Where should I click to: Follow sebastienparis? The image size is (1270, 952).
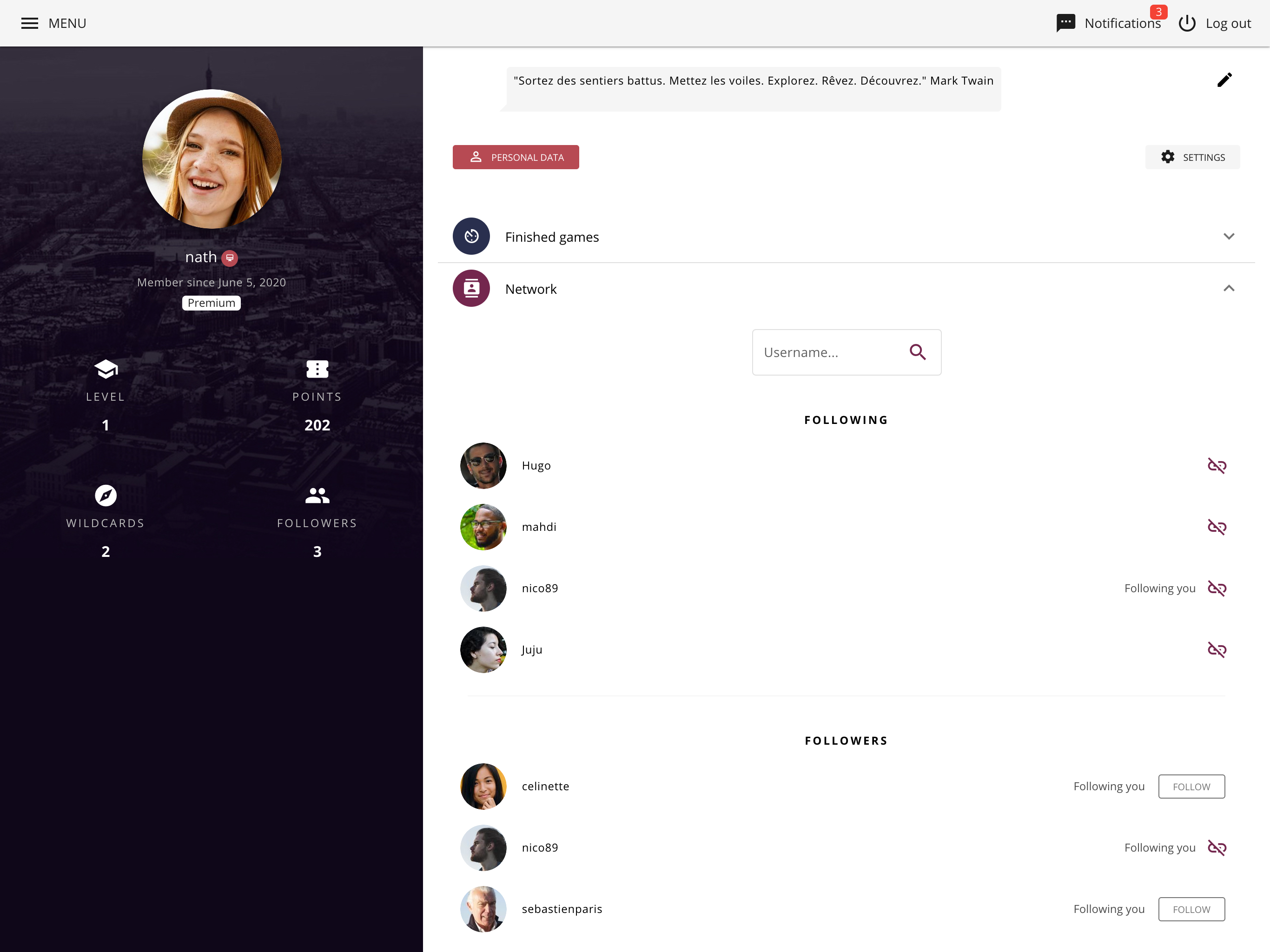[1191, 910]
